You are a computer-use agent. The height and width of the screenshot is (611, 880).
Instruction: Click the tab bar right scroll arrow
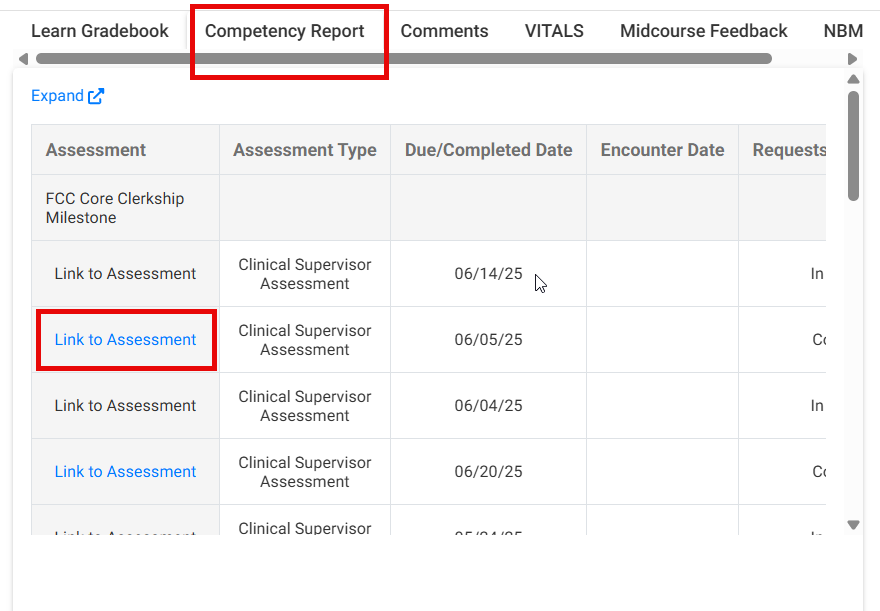tap(852, 59)
